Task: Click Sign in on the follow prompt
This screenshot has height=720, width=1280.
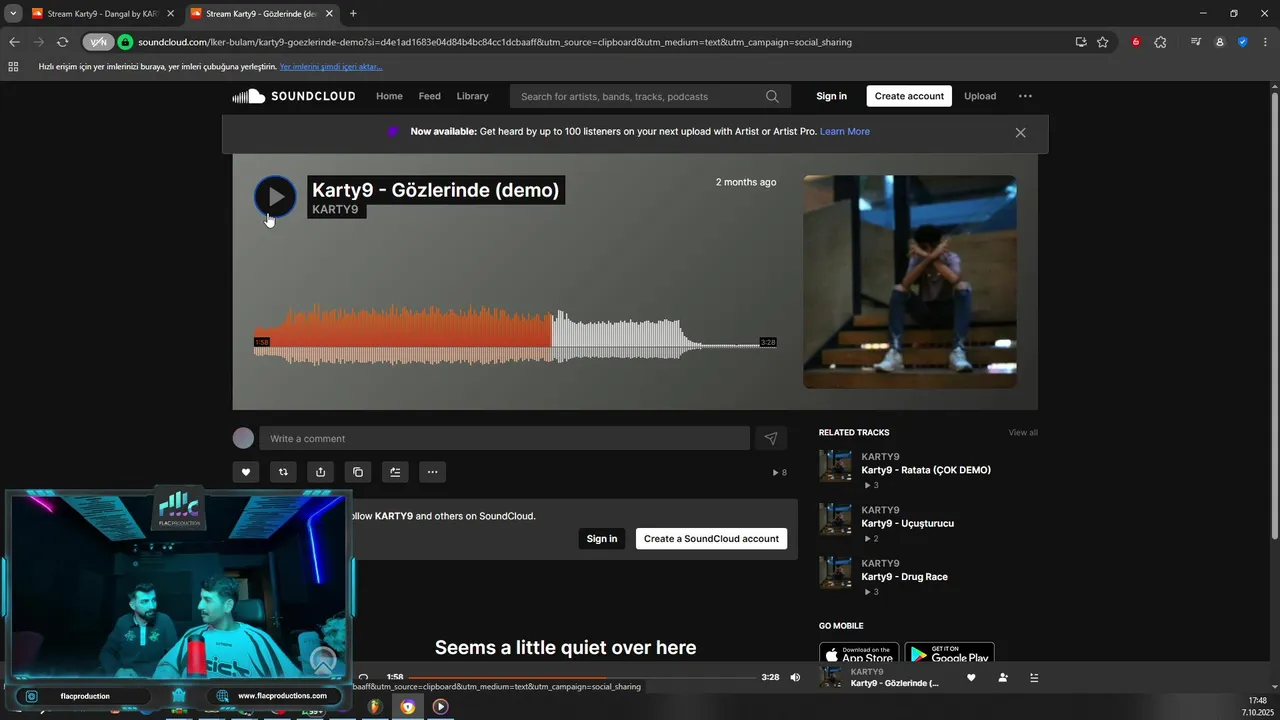Action: point(602,538)
